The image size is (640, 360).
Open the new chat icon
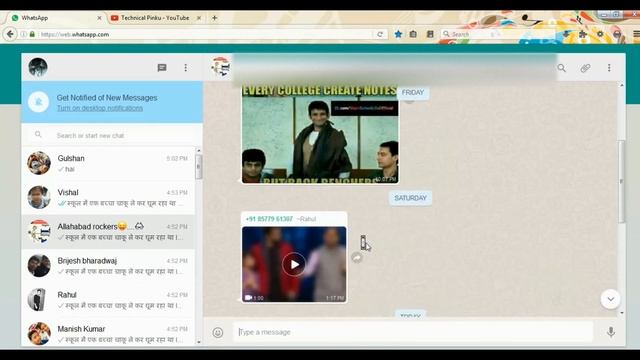click(x=162, y=68)
